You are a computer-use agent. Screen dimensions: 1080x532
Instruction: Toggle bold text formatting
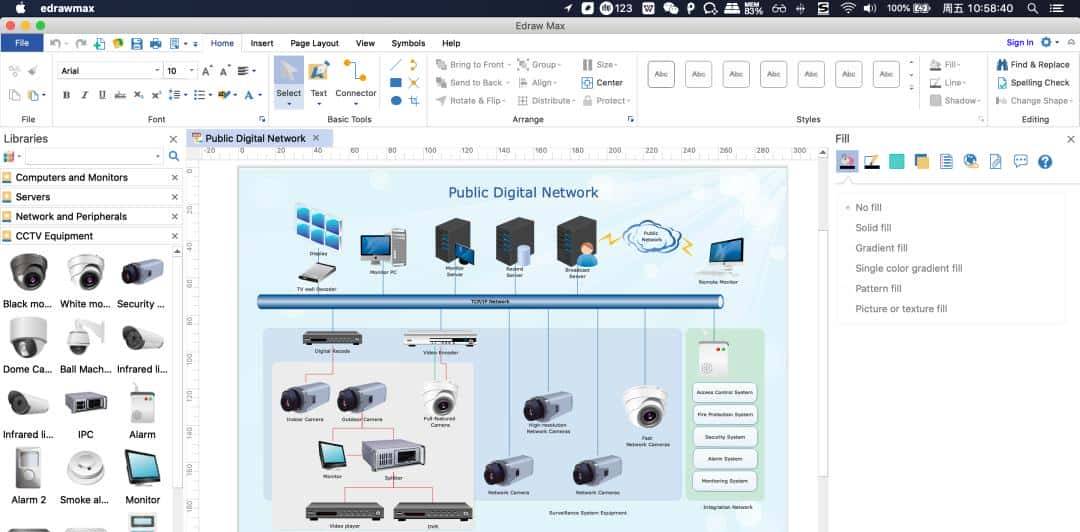click(x=67, y=96)
